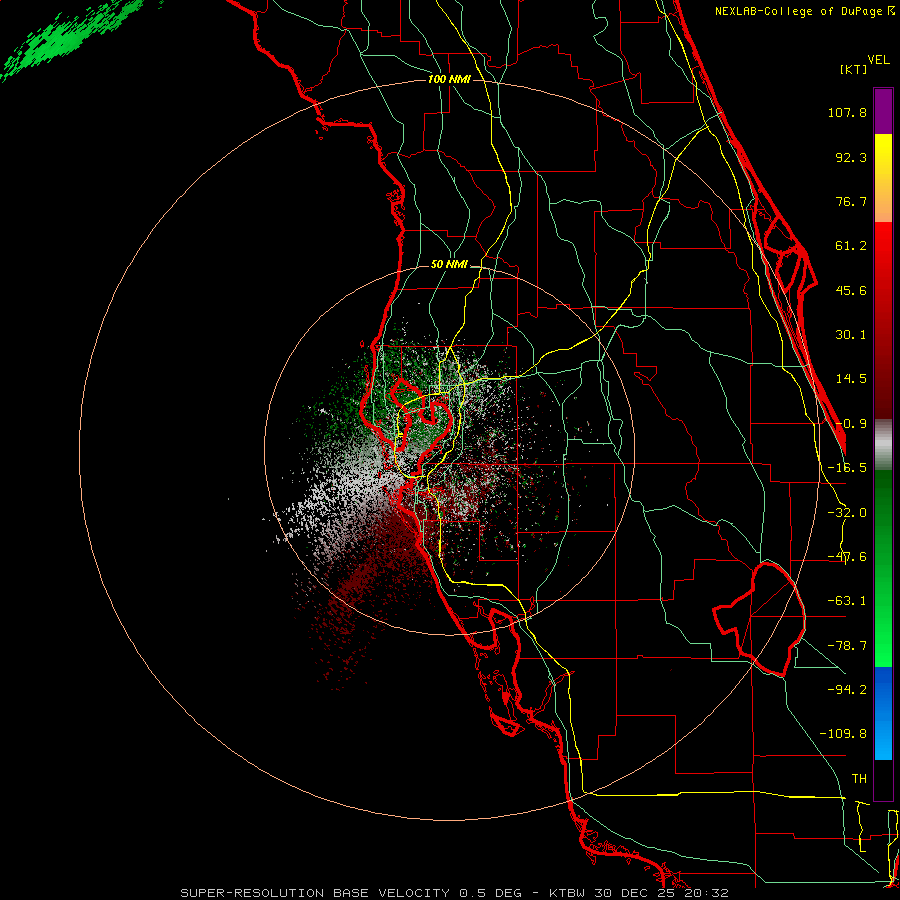
Task: Click the -47.6 velocity scale value
Action: (x=847, y=557)
